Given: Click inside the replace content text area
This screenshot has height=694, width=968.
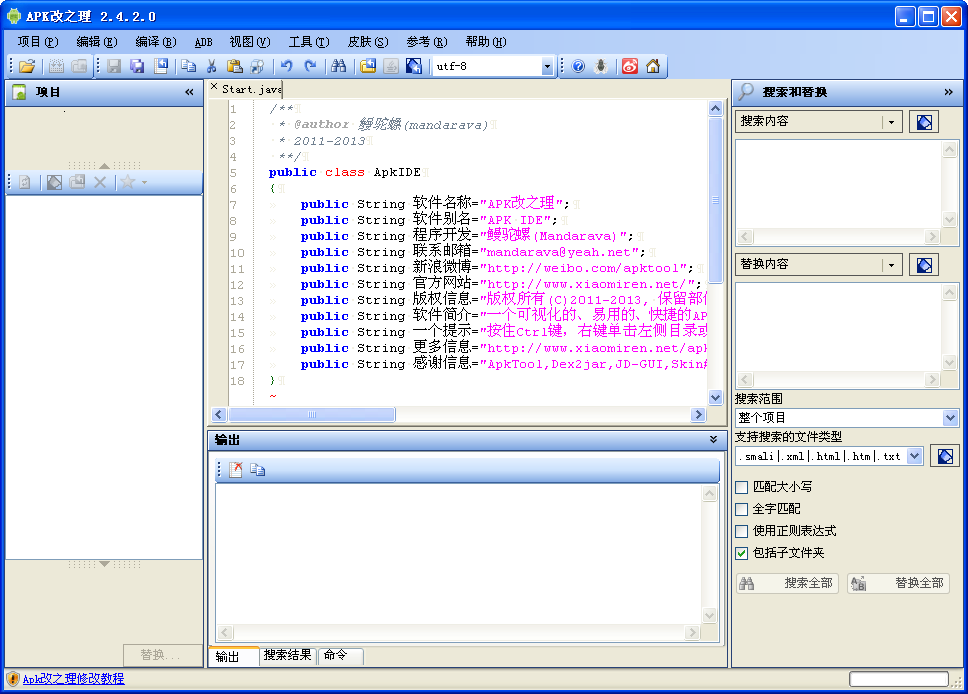Looking at the screenshot, I should click(838, 328).
